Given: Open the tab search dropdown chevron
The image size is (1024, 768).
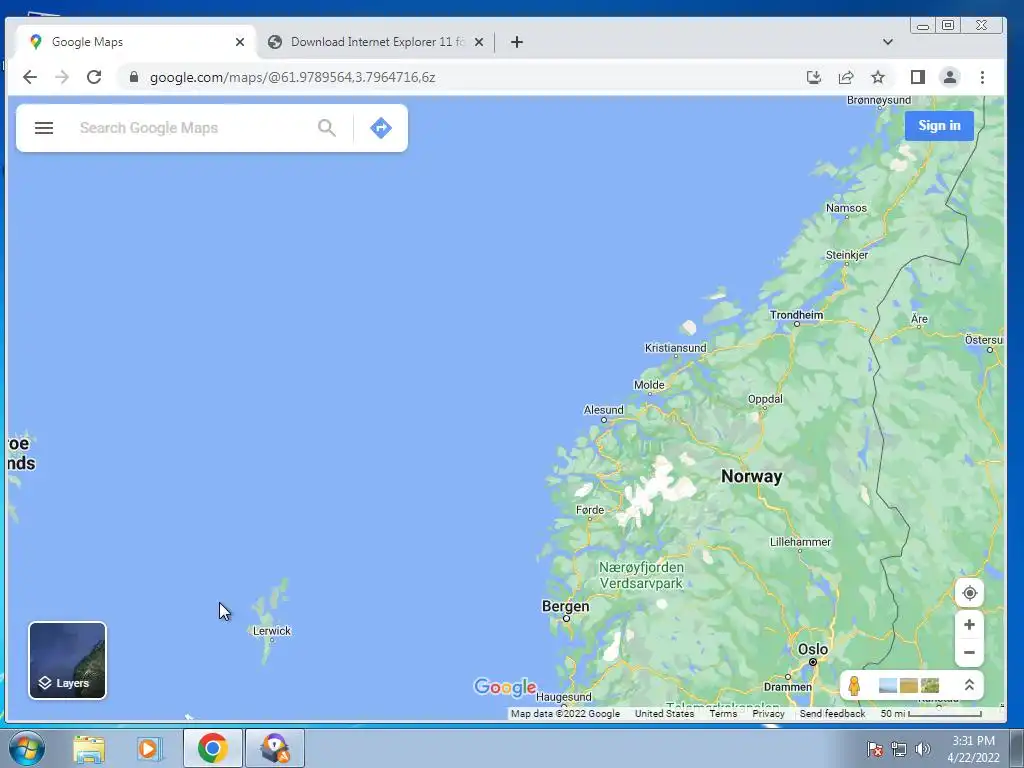Looking at the screenshot, I should [888, 42].
